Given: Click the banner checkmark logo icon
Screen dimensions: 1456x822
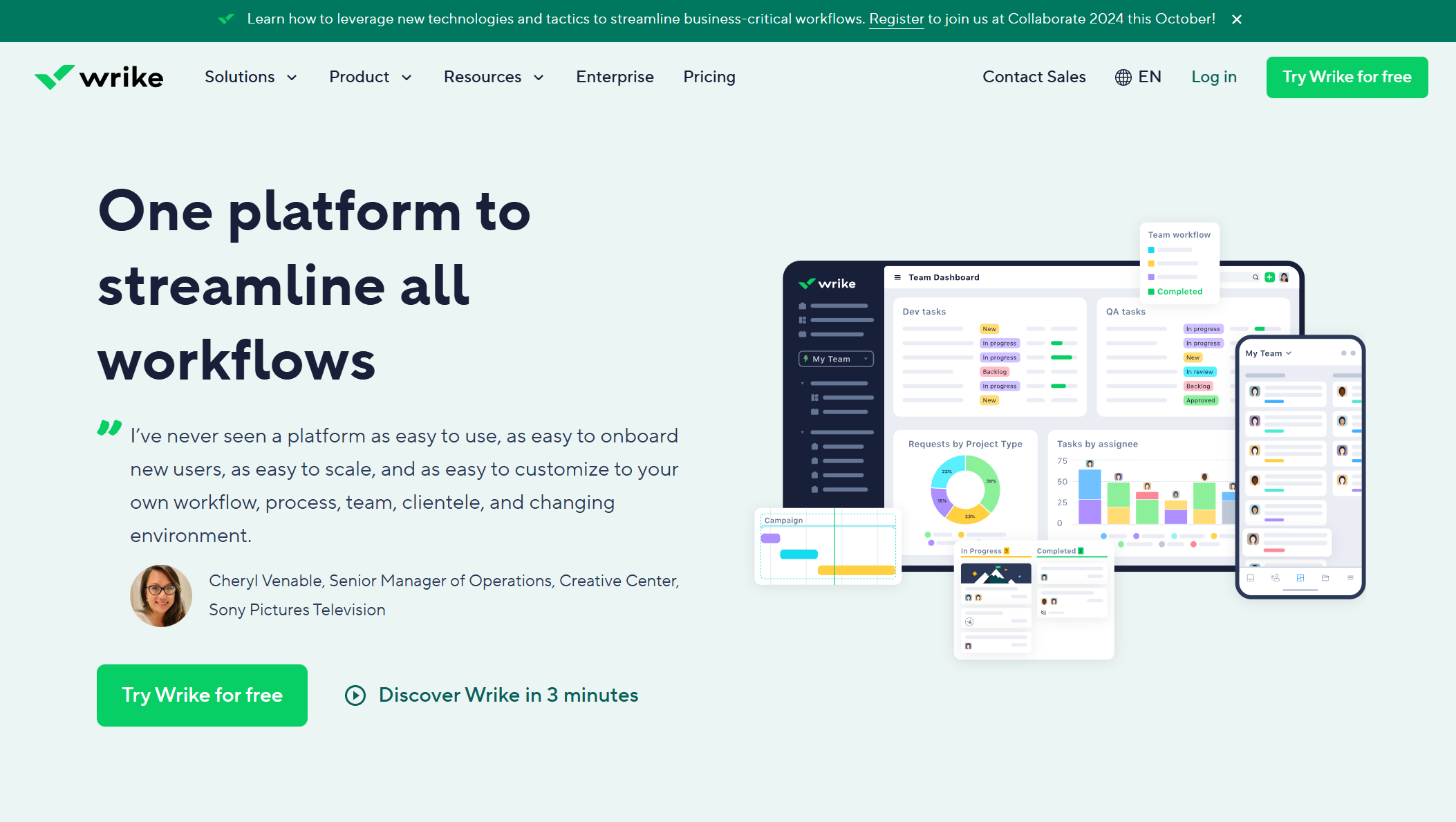Looking at the screenshot, I should [226, 19].
